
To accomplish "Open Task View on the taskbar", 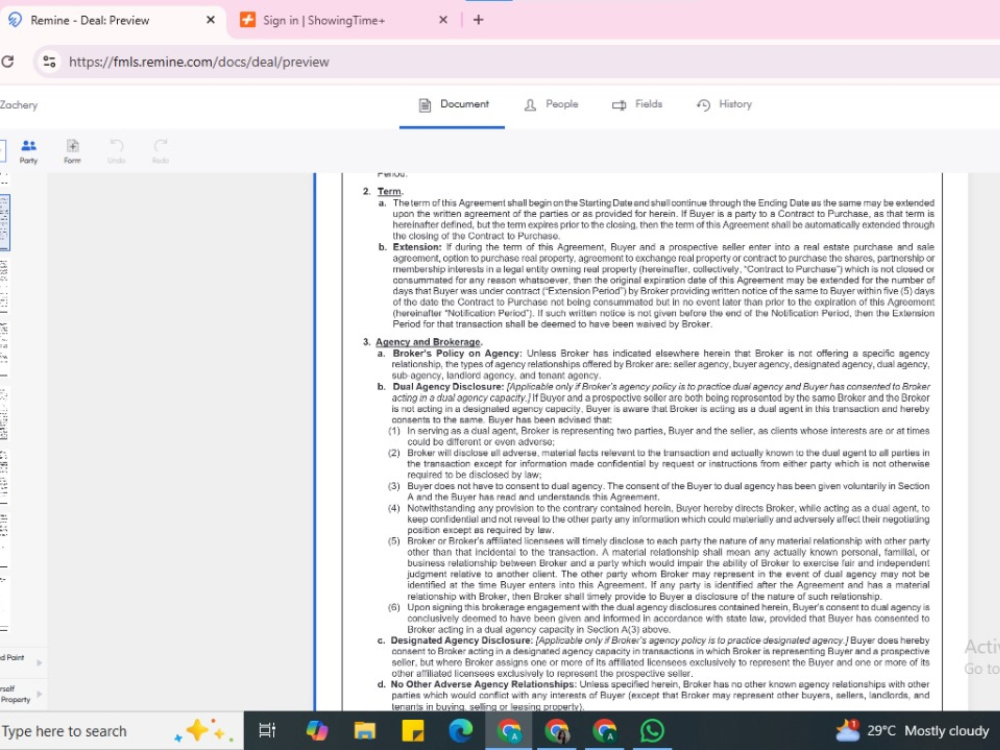I will pos(267,731).
